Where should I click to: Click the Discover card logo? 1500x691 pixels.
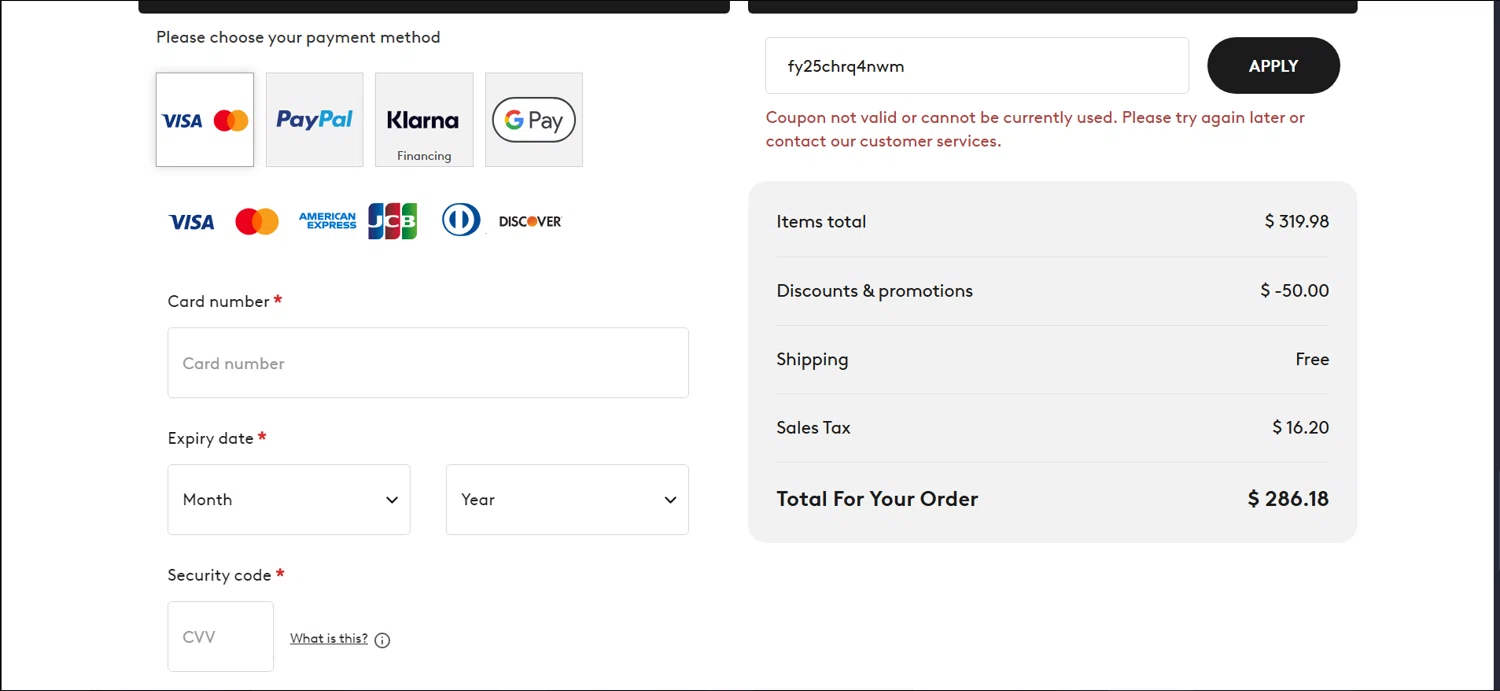pyautogui.click(x=530, y=222)
